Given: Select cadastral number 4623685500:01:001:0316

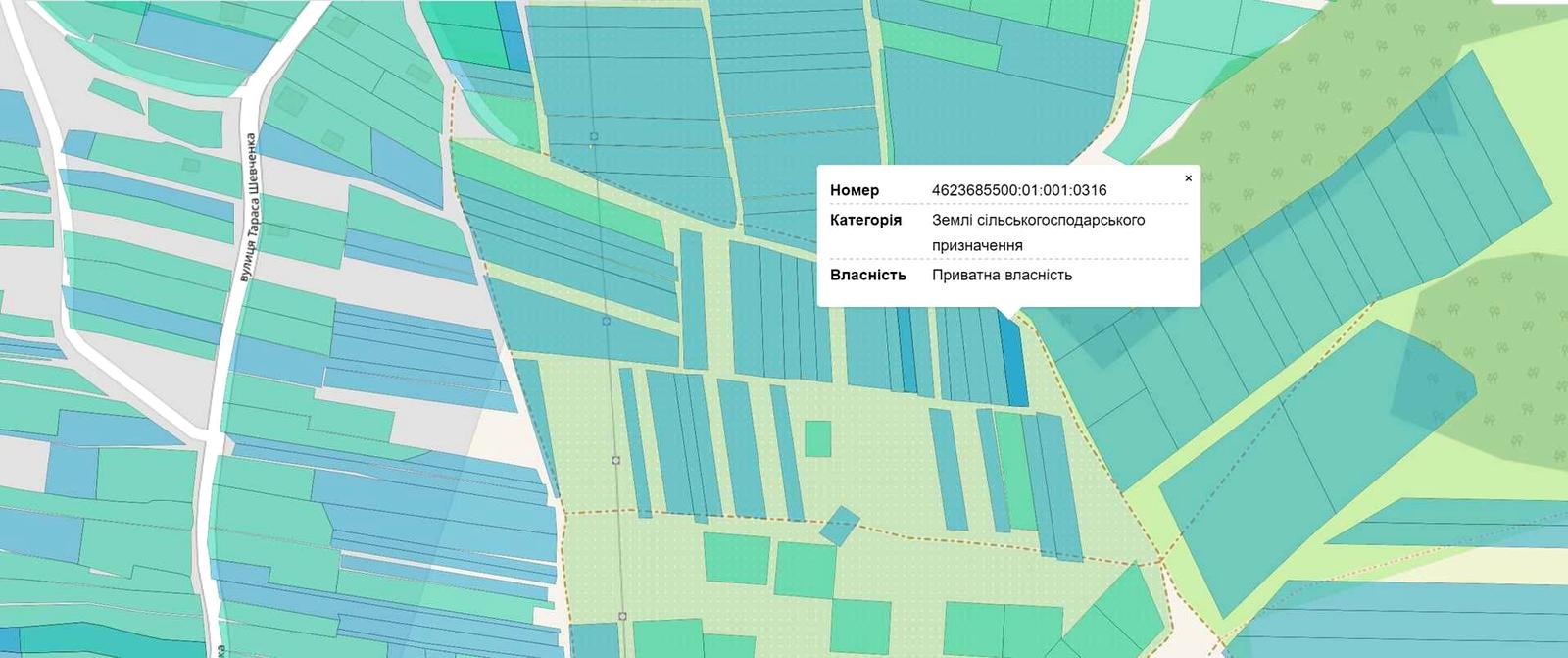Looking at the screenshot, I should (x=1019, y=190).
